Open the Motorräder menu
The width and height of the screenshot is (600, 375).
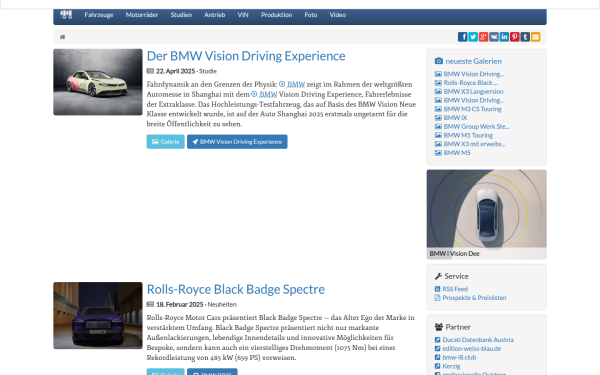[x=142, y=15]
